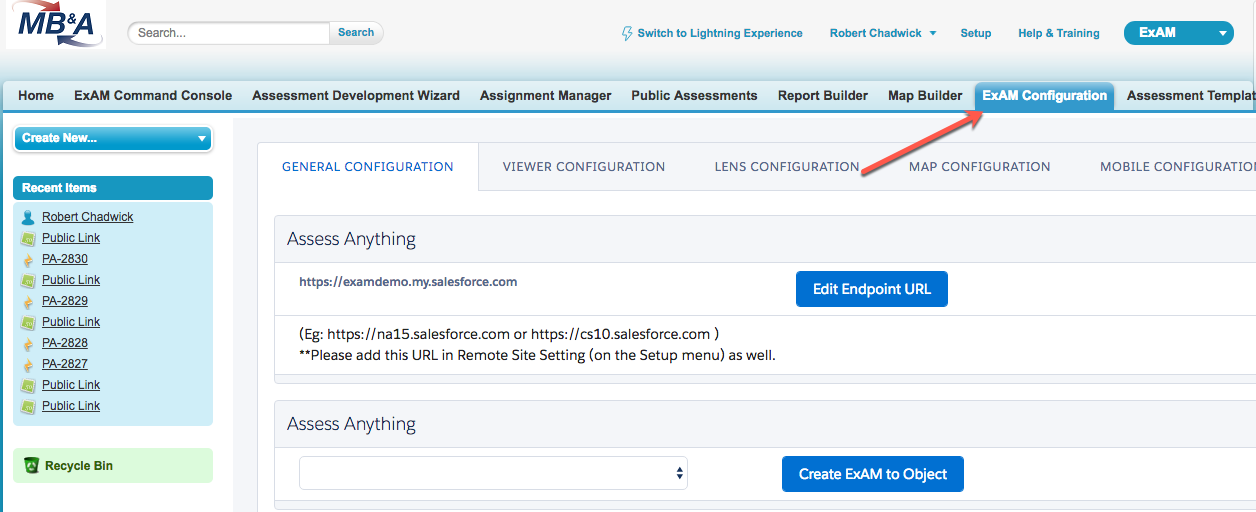Switch to Viewer Configuration sub-tab
This screenshot has width=1256, height=512.
tap(584, 167)
